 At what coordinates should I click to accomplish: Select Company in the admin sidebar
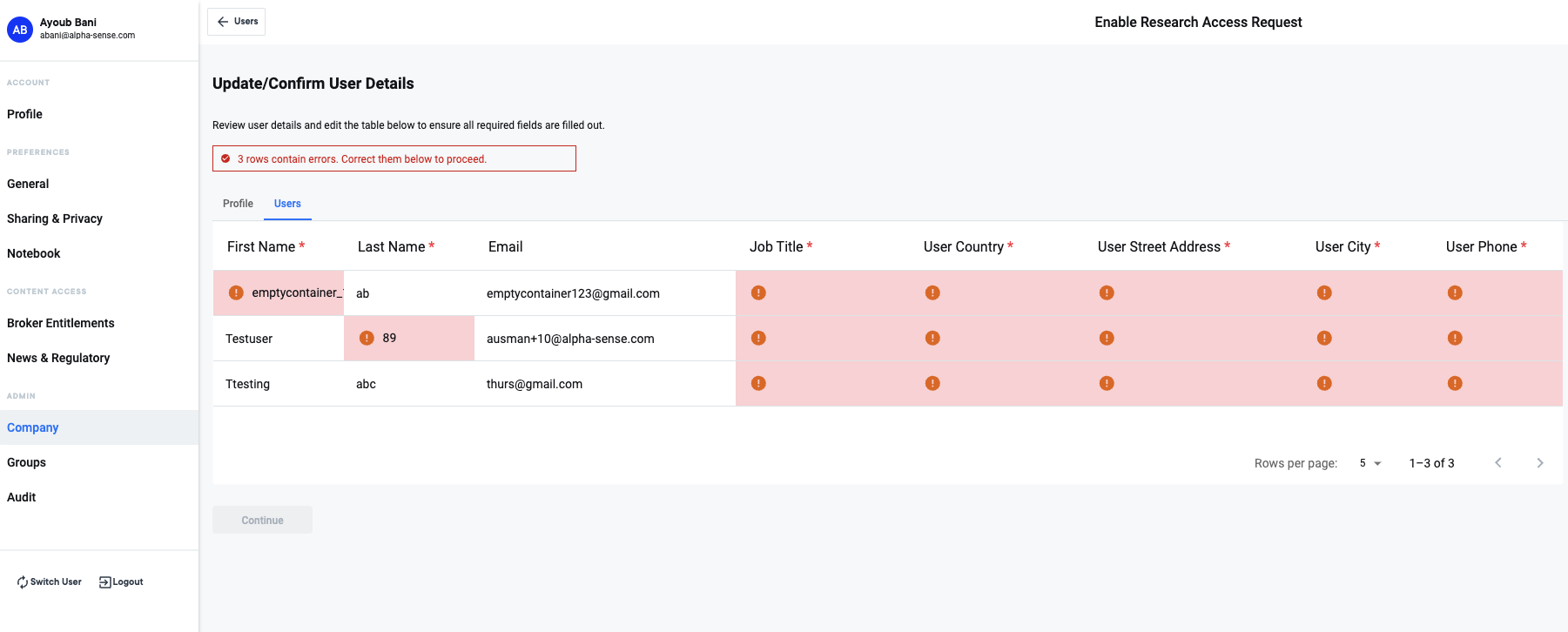pyautogui.click(x=99, y=427)
